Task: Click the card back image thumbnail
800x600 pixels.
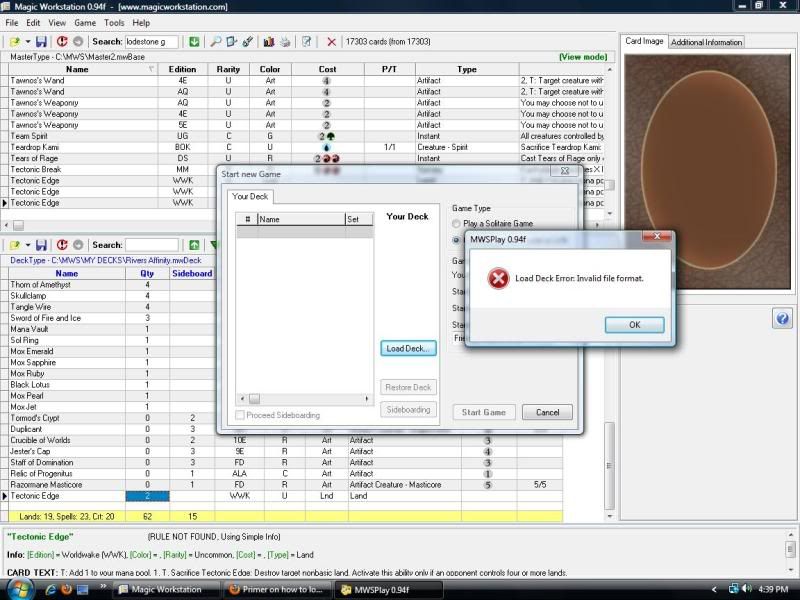Action: pyautogui.click(x=708, y=172)
